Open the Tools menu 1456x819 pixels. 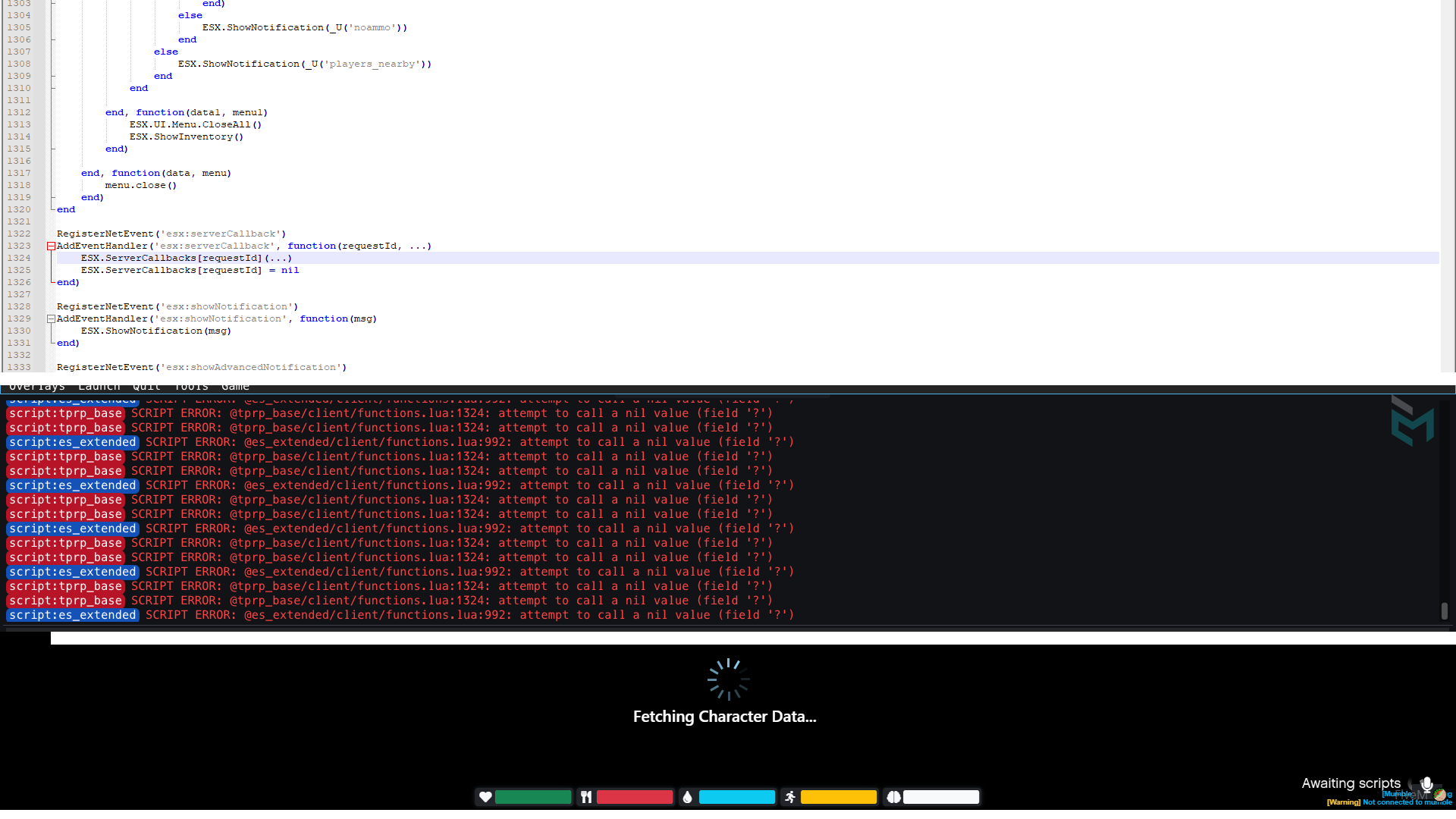click(190, 386)
